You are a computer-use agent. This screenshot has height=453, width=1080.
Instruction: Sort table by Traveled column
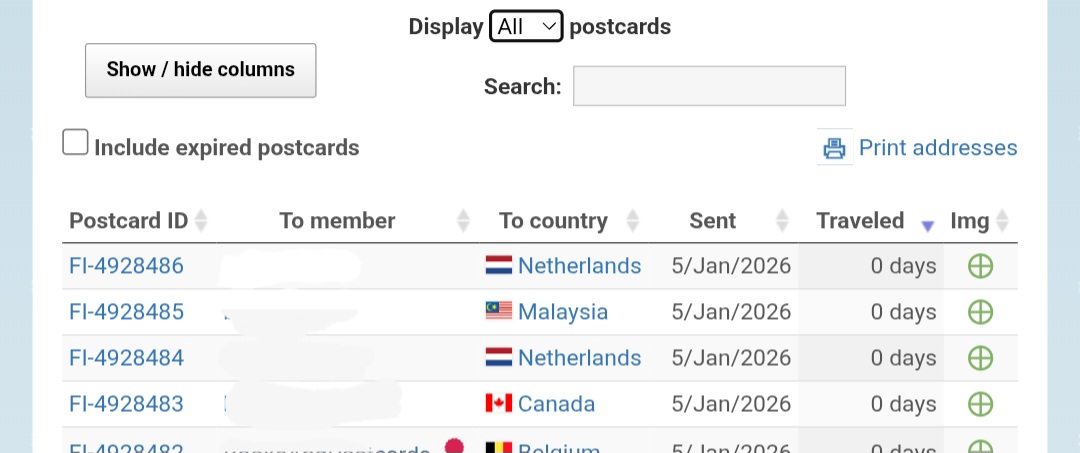(x=860, y=221)
